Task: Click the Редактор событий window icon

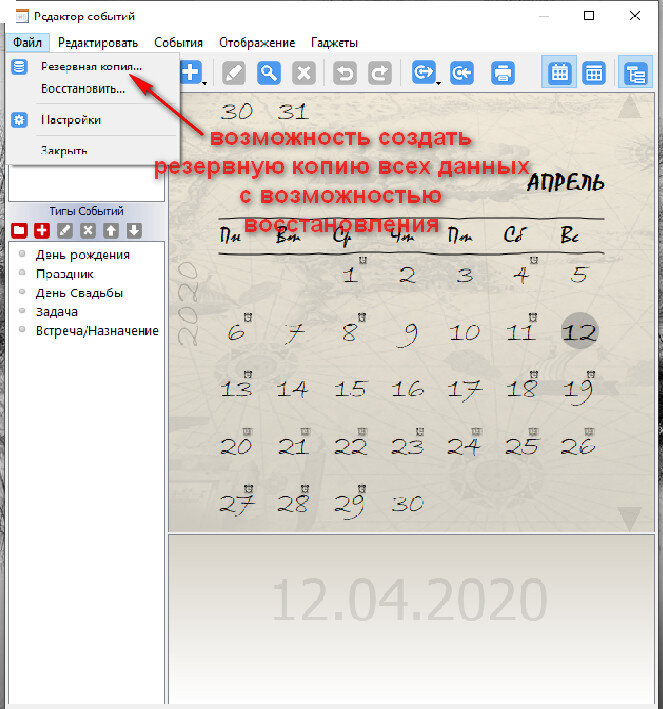Action: (22, 16)
